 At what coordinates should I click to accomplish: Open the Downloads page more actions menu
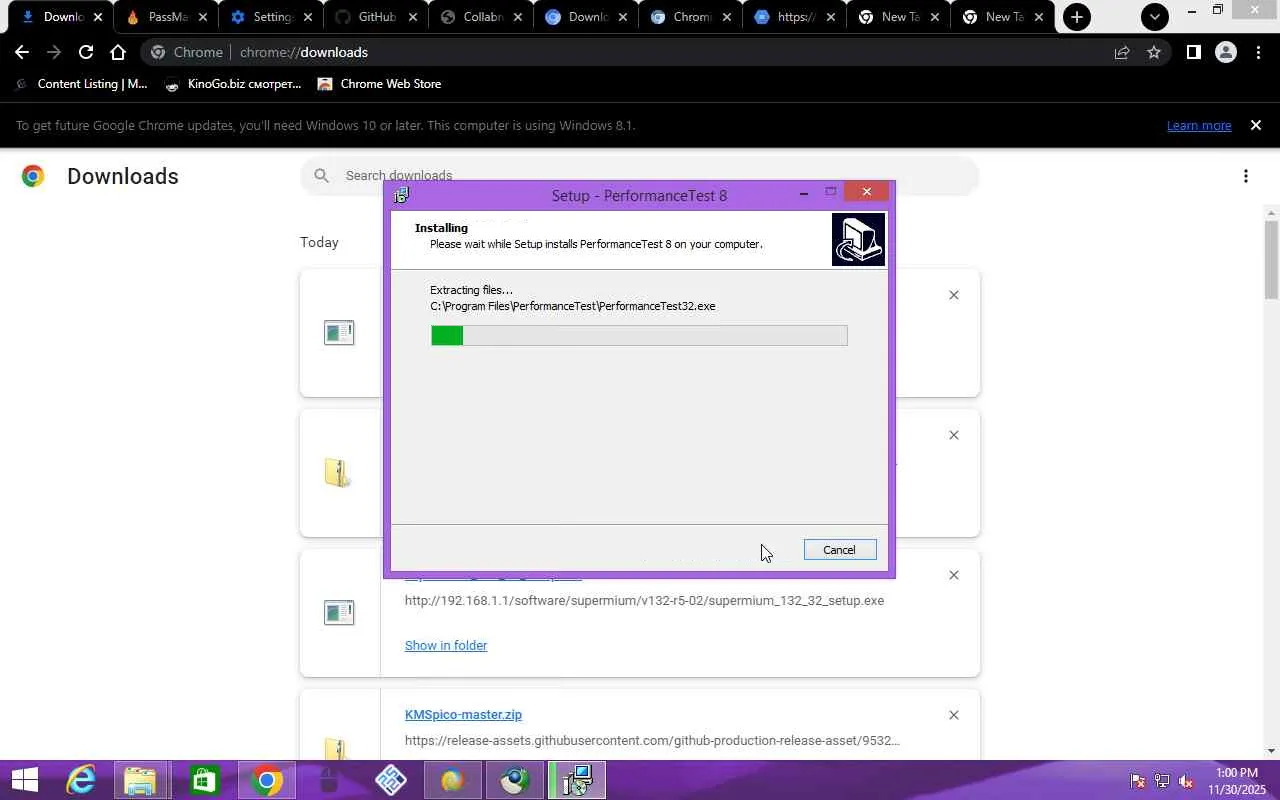click(x=1246, y=177)
